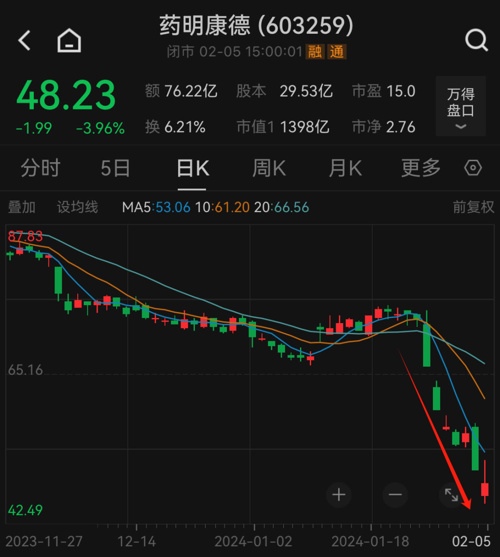Open chart settings hexagon icon
The width and height of the screenshot is (500, 557).
pyautogui.click(x=473, y=168)
